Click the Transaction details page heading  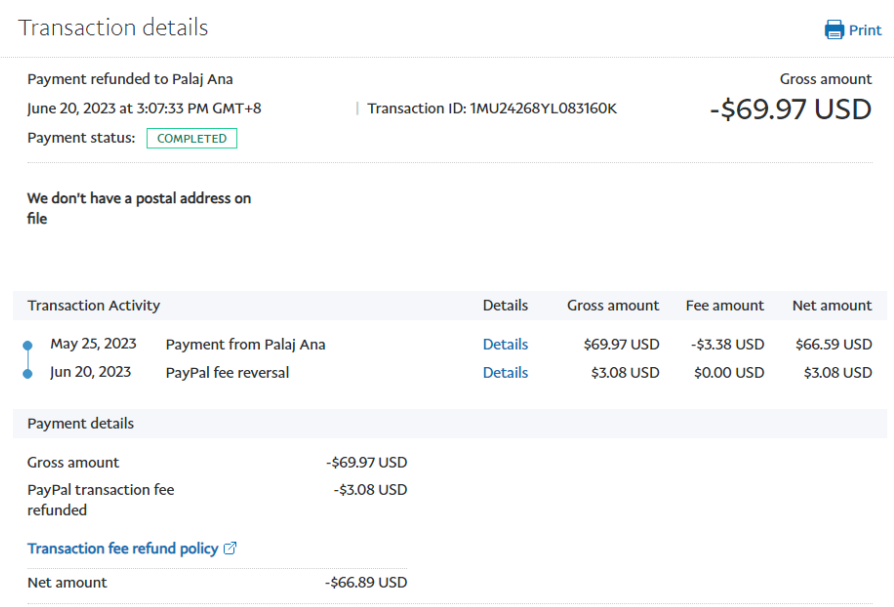tap(113, 27)
